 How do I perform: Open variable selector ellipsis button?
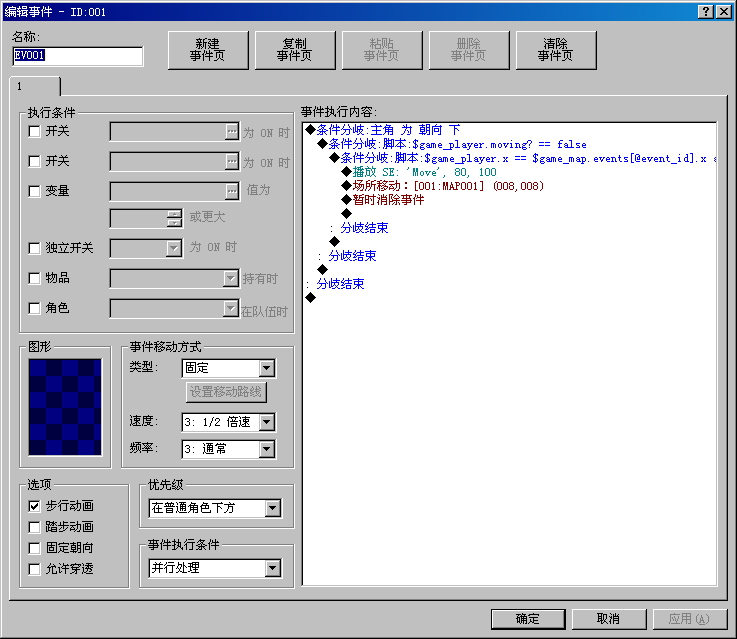[232, 191]
